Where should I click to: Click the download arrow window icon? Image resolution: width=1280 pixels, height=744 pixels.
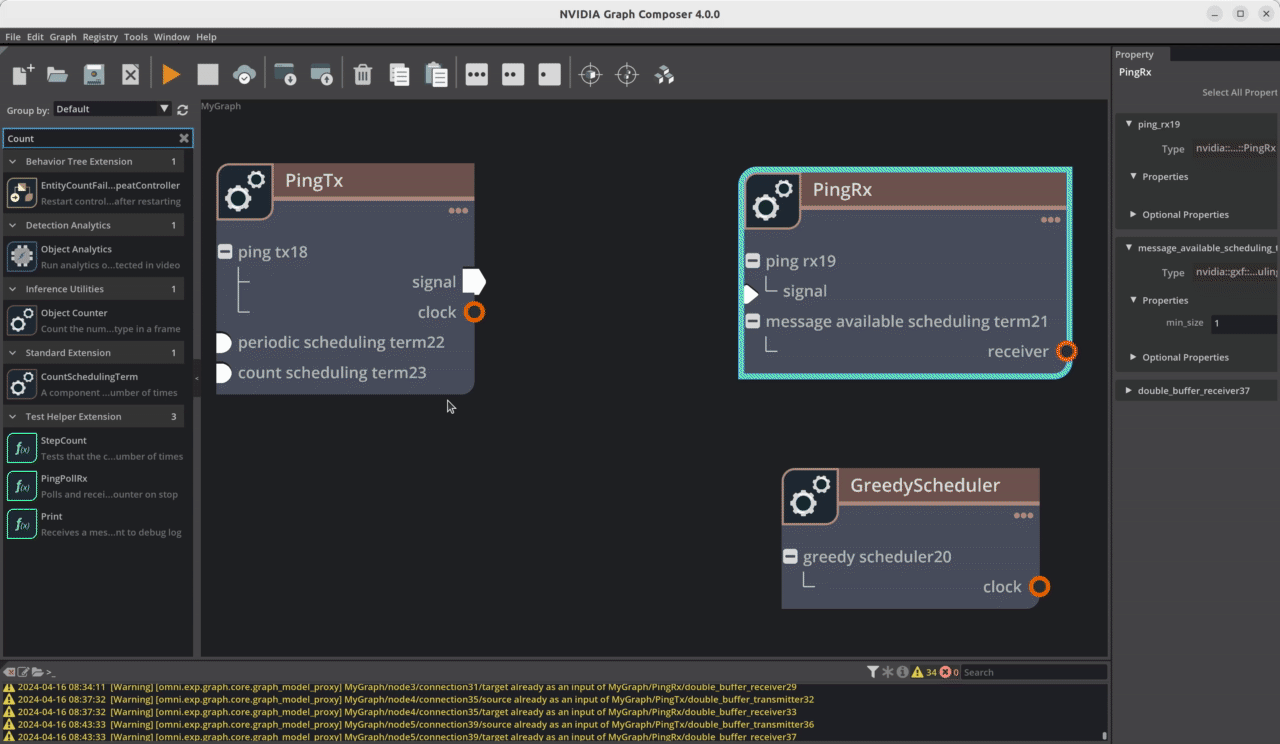[x=285, y=74]
